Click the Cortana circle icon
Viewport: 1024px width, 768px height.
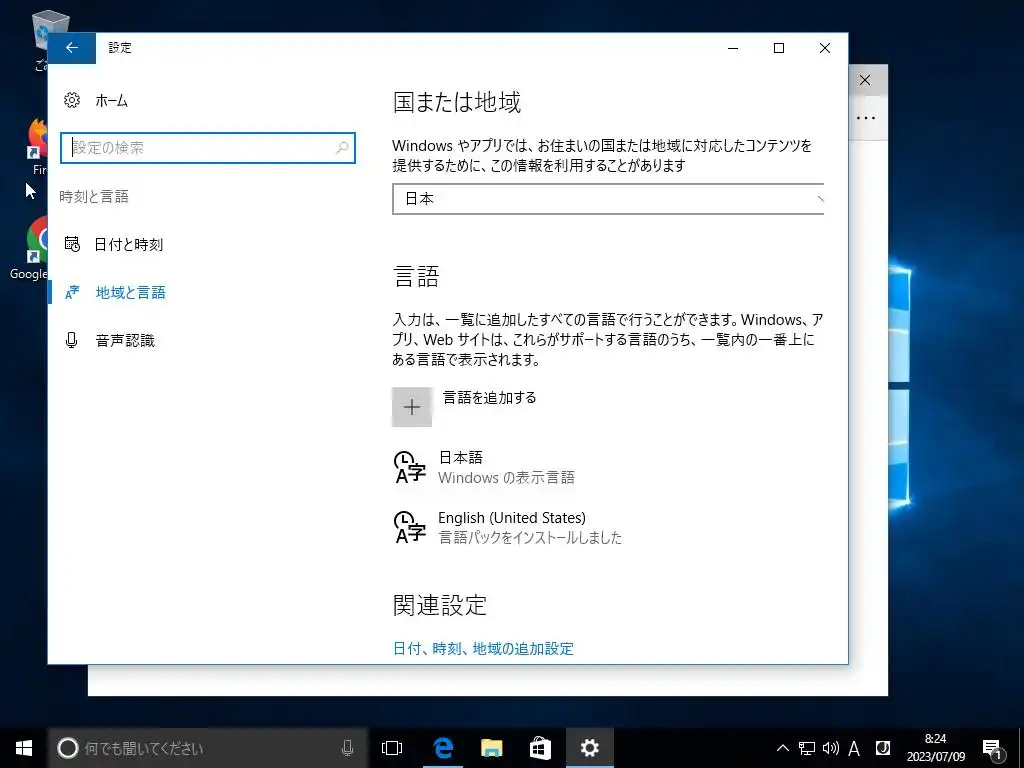pyautogui.click(x=67, y=748)
